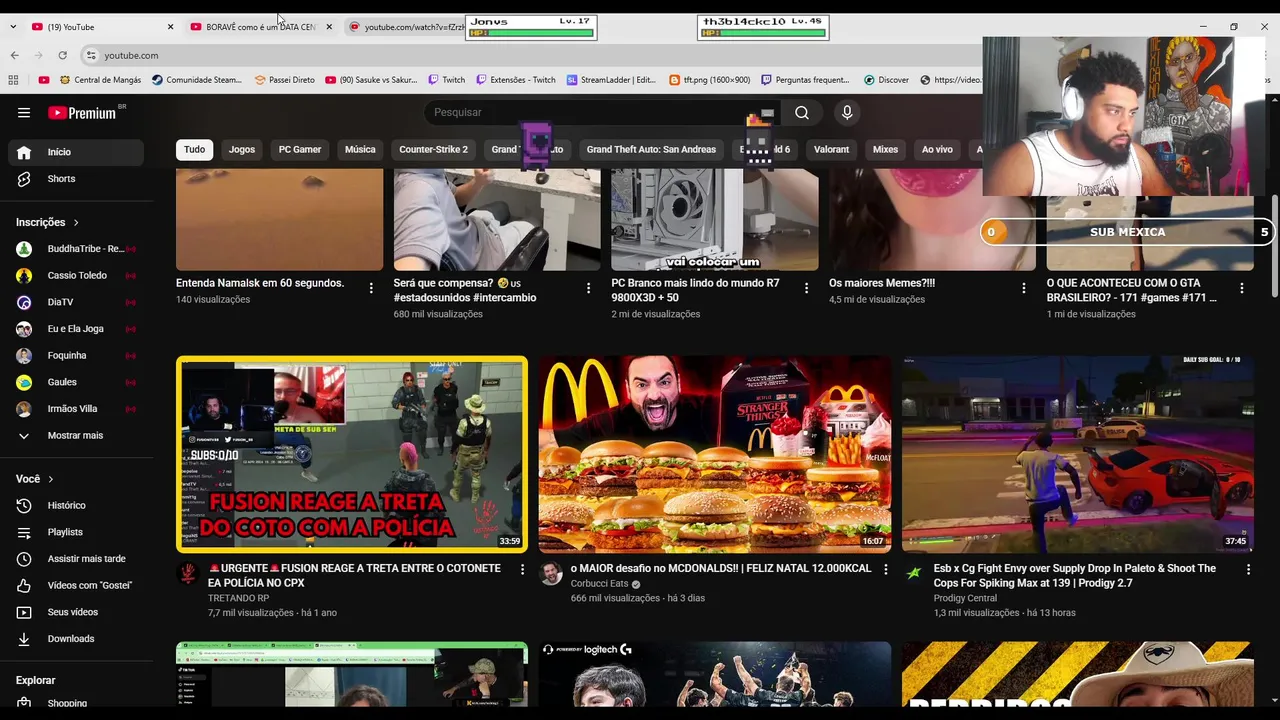Open Histórico in the sidebar
This screenshot has width=1280, height=720.
[76, 506]
